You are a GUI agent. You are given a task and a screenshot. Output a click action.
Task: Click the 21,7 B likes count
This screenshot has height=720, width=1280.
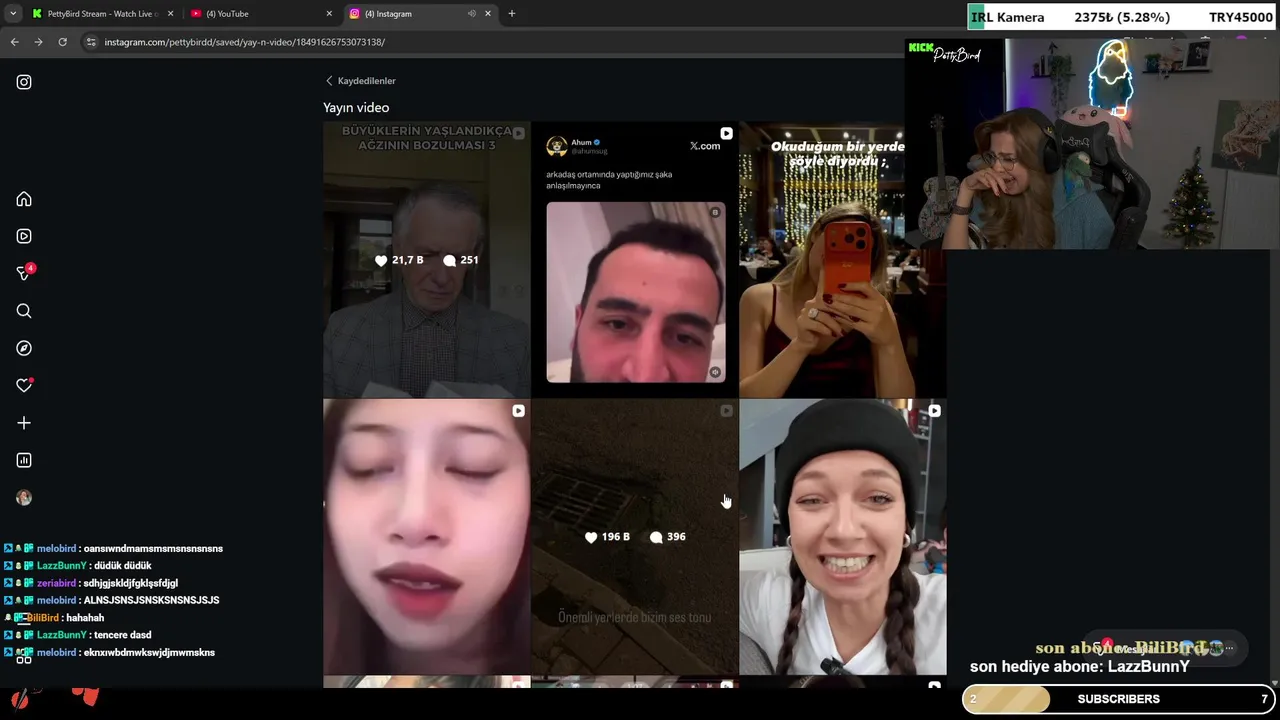(399, 260)
